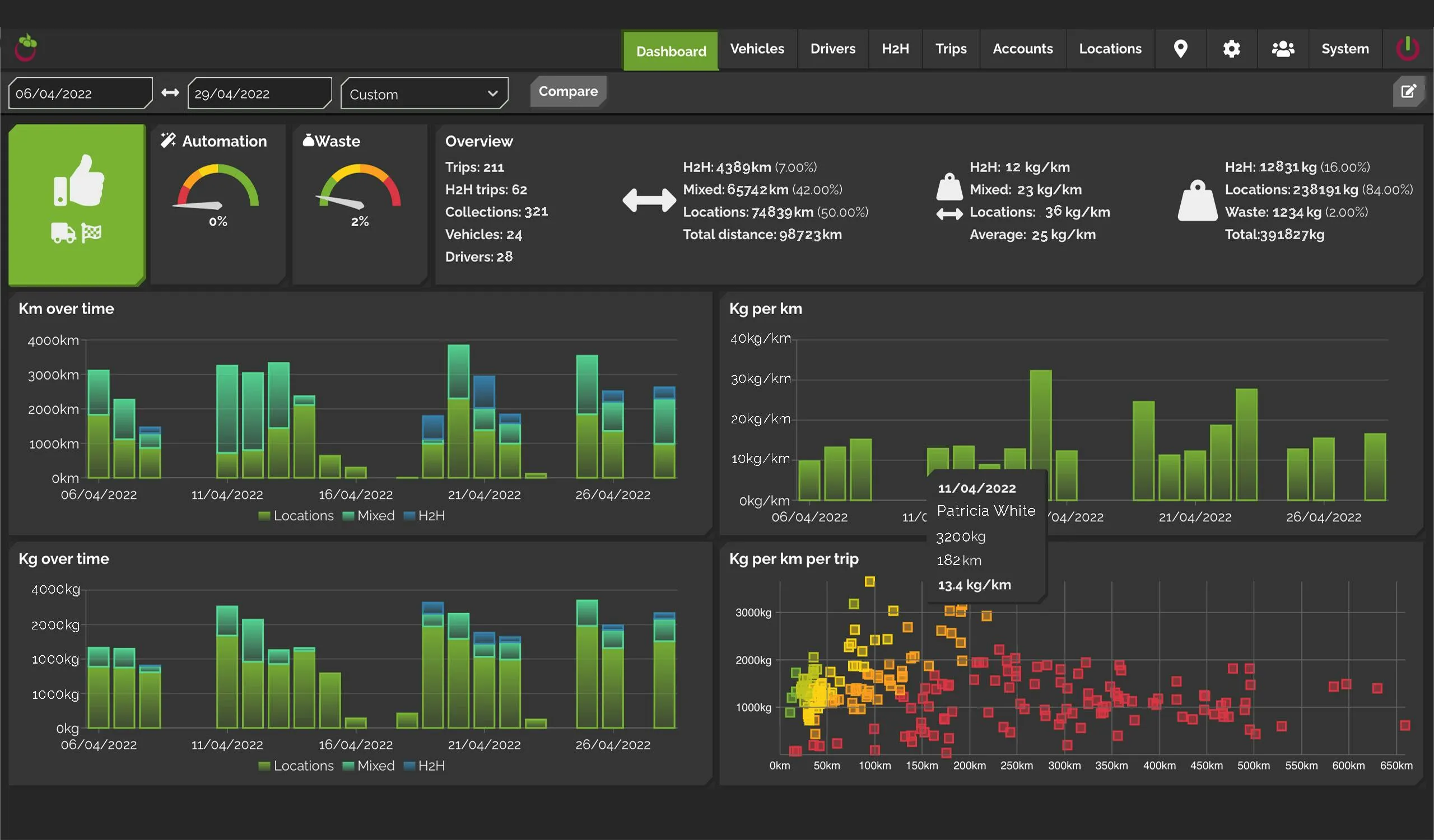Screen dimensions: 1434x840
Task: Click the first bar in Kg over time chart
Action: [x=99, y=688]
